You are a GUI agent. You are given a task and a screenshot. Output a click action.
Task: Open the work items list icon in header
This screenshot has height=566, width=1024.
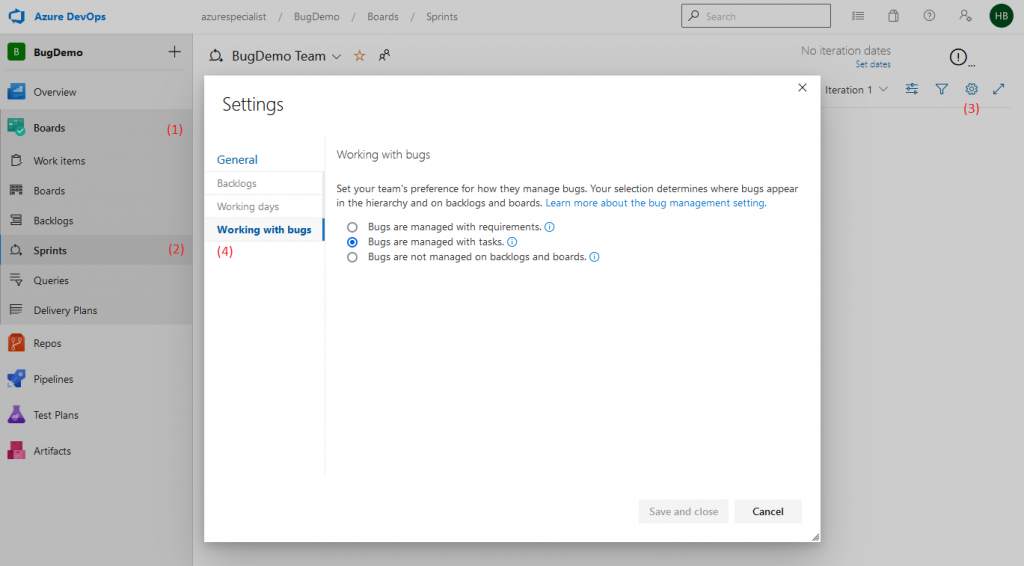858,16
